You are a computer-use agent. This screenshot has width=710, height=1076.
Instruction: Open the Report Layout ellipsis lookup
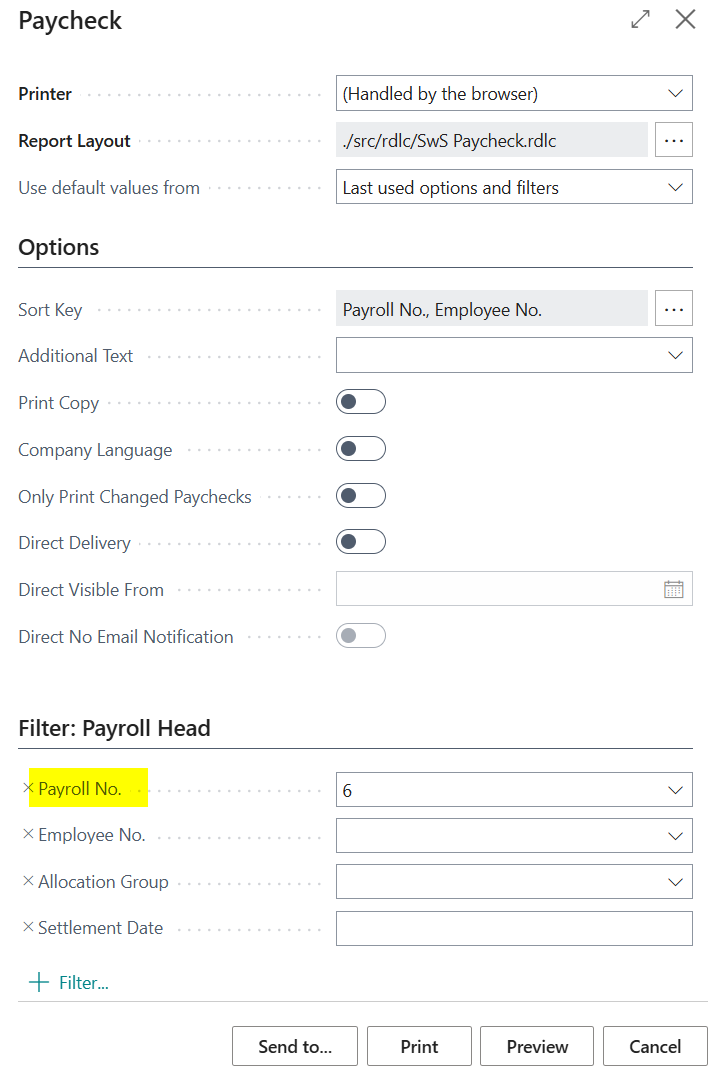pyautogui.click(x=673, y=141)
